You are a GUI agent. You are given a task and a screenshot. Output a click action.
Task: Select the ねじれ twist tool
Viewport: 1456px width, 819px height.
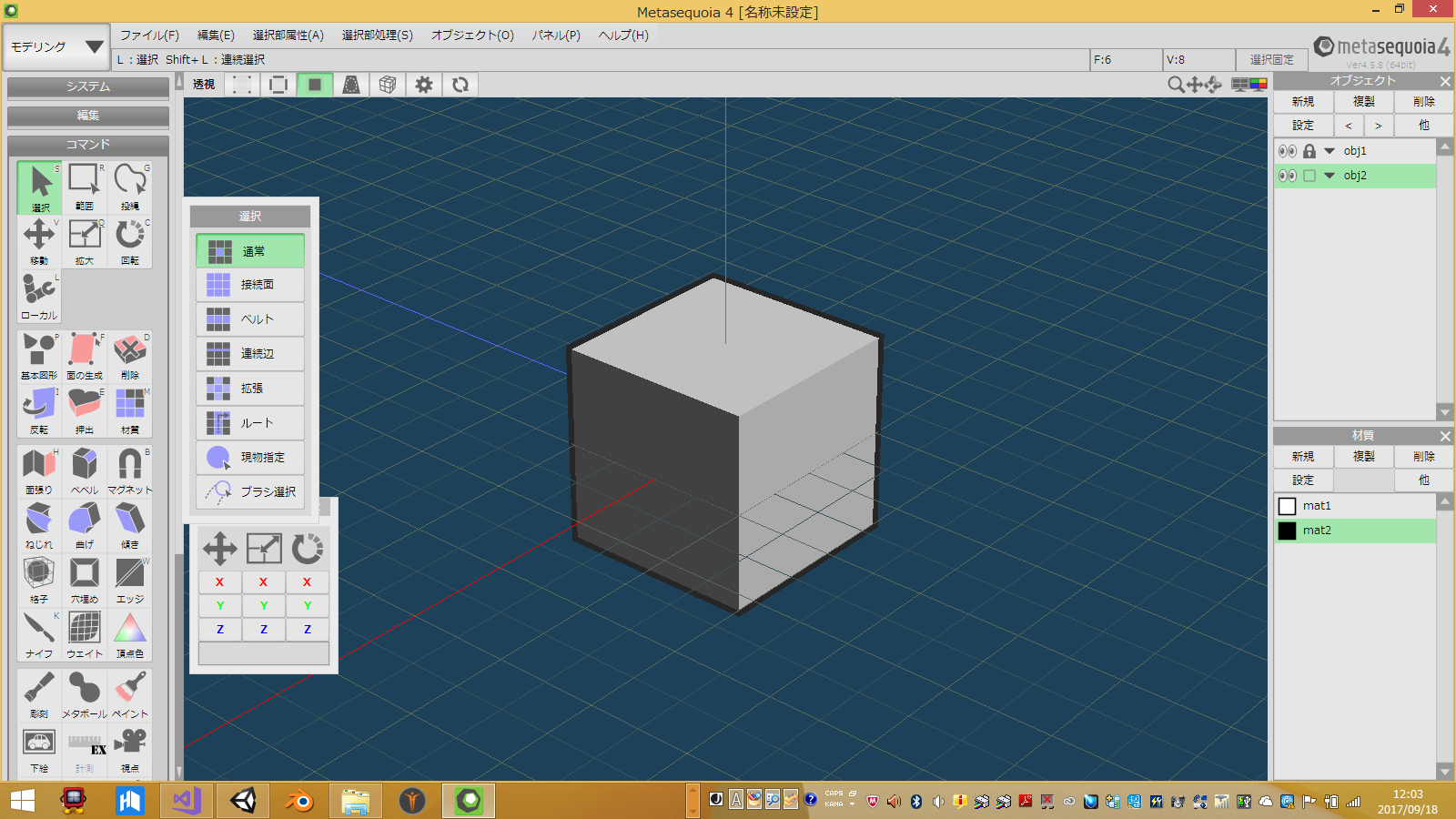click(x=39, y=526)
